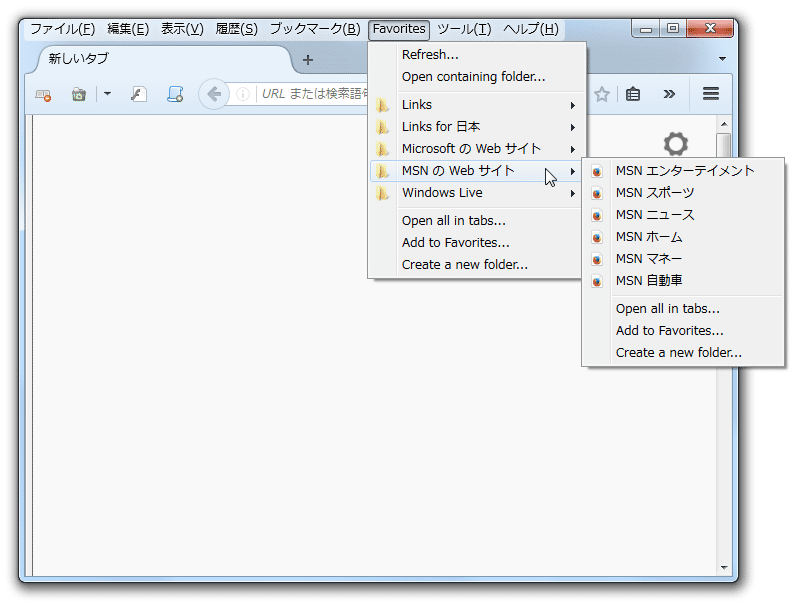Click Microsoft の Web サイト folder icon
The image size is (794, 604).
383,149
